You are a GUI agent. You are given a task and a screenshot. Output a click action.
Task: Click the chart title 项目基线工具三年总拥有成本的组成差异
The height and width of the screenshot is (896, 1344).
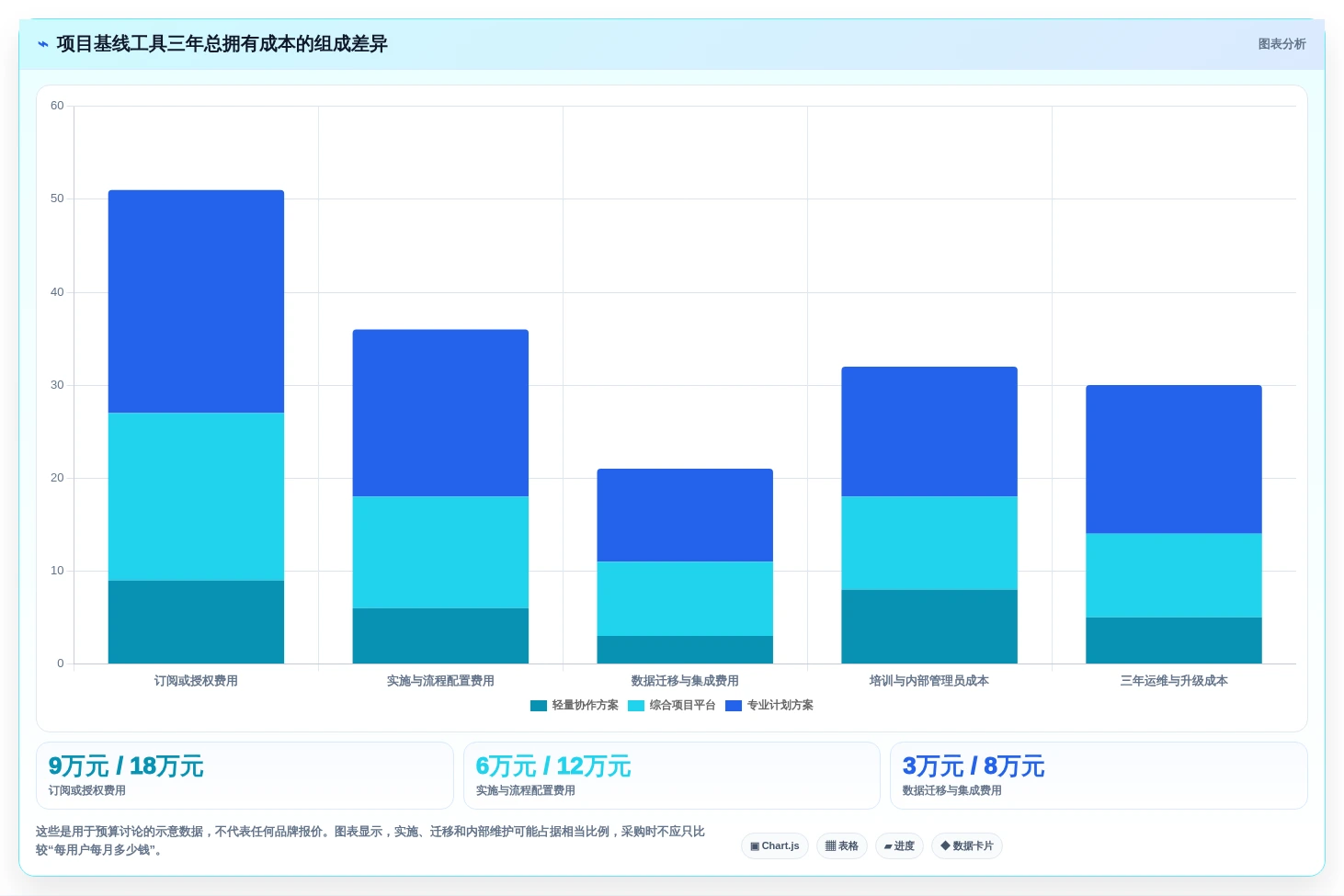pyautogui.click(x=222, y=44)
